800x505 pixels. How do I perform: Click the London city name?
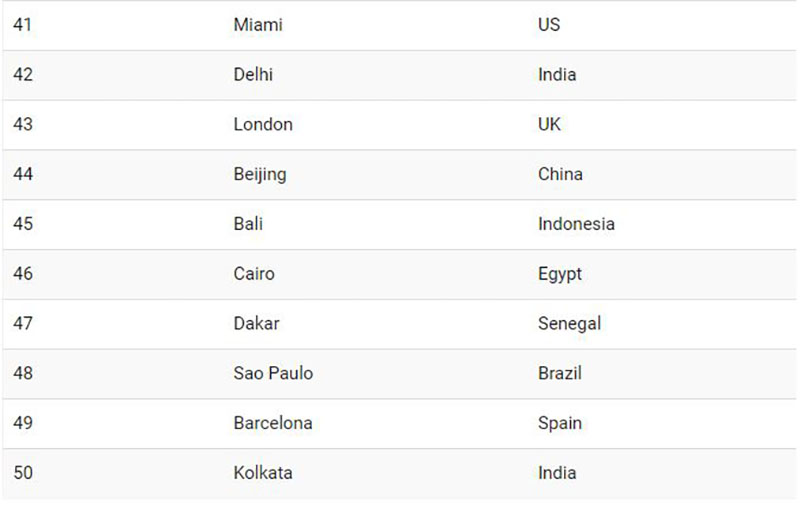pyautogui.click(x=263, y=125)
